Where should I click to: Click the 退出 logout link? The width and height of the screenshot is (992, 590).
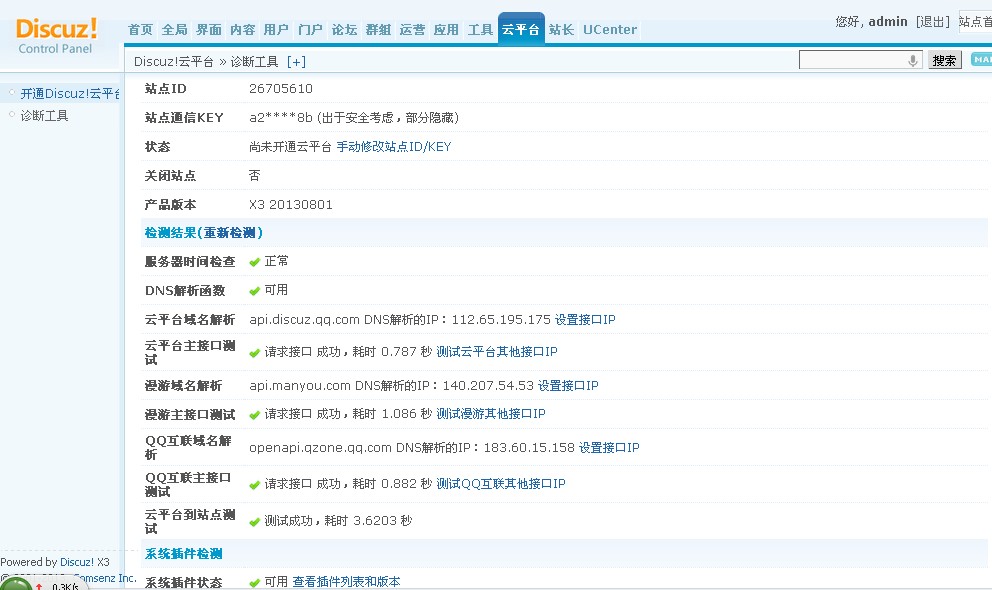(933, 22)
